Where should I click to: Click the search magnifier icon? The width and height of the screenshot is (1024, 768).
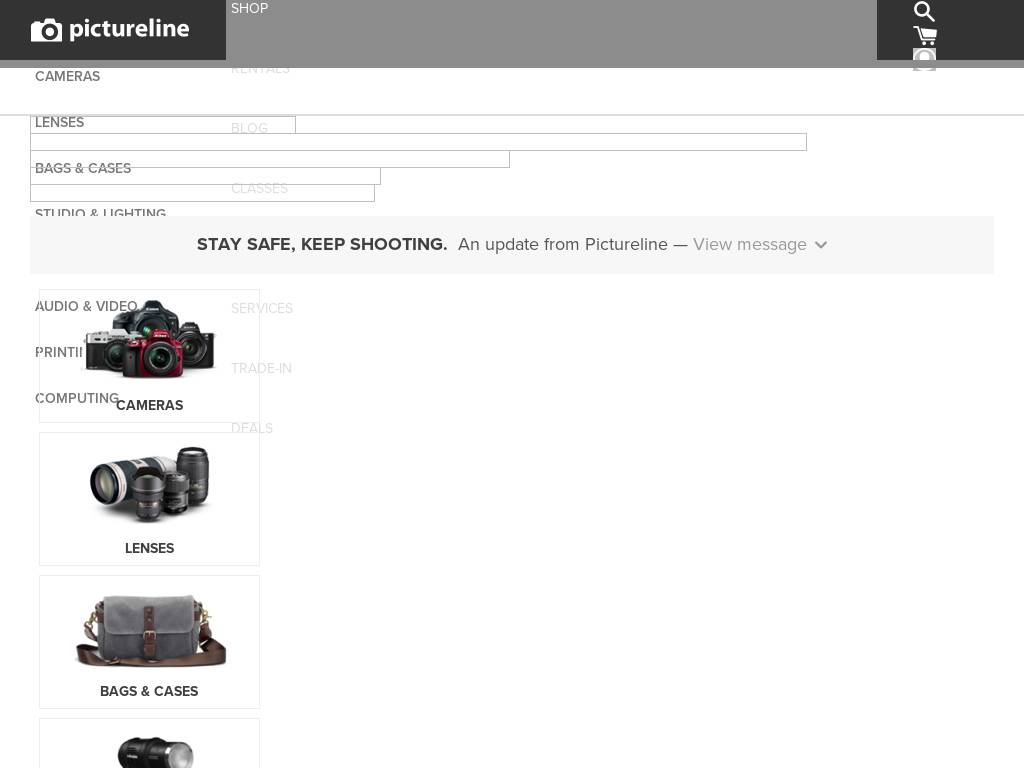924,12
